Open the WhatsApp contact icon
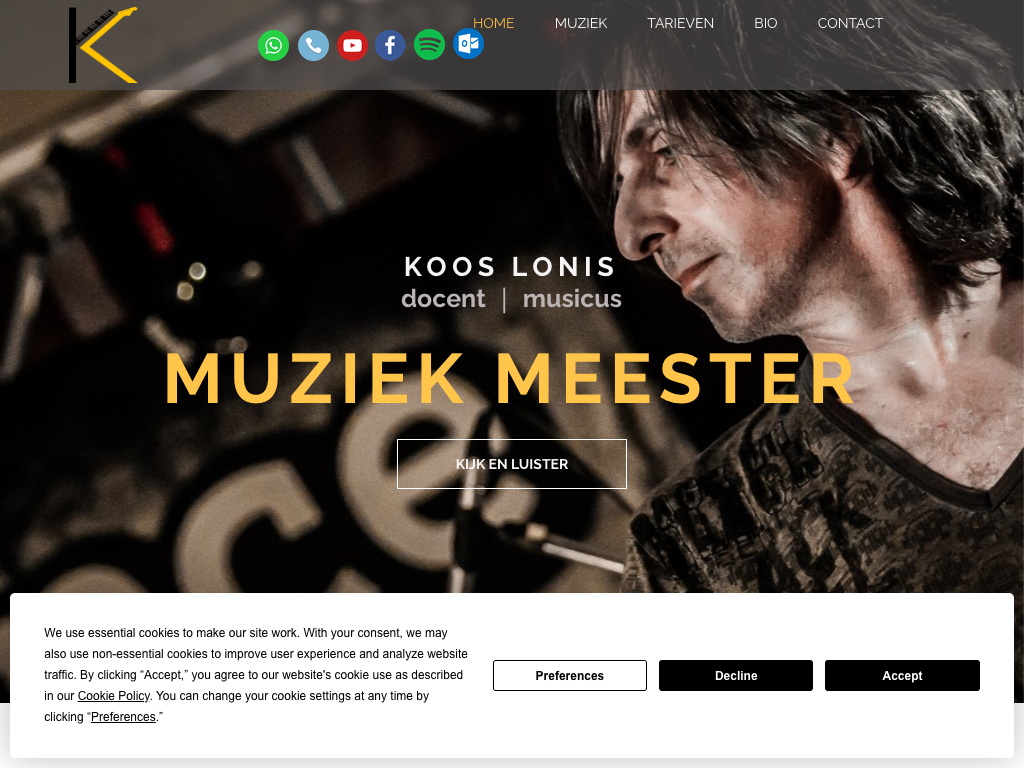 [x=274, y=46]
